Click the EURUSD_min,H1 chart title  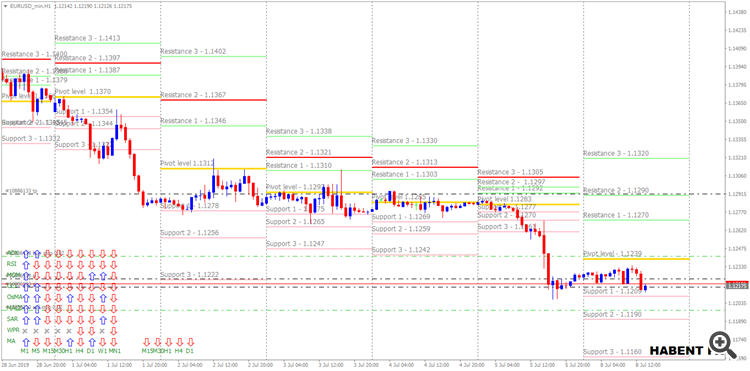31,7
